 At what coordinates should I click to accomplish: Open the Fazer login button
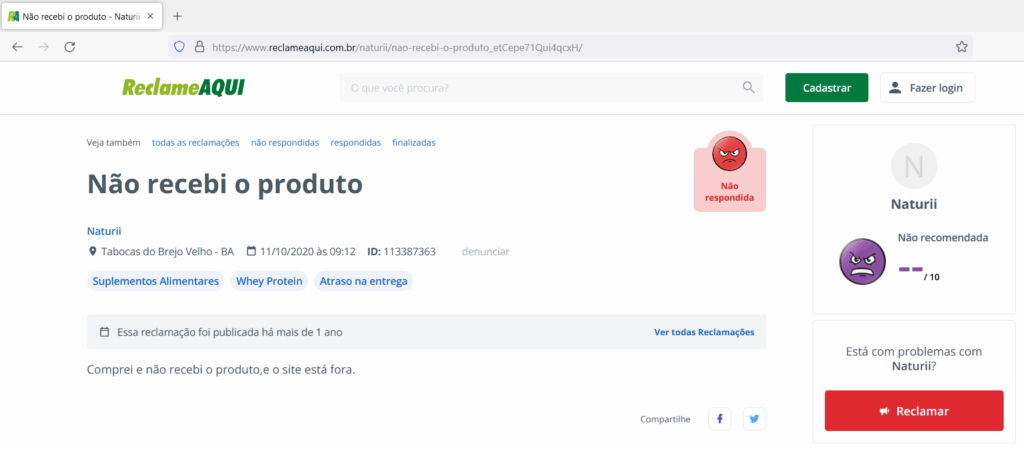click(x=927, y=88)
